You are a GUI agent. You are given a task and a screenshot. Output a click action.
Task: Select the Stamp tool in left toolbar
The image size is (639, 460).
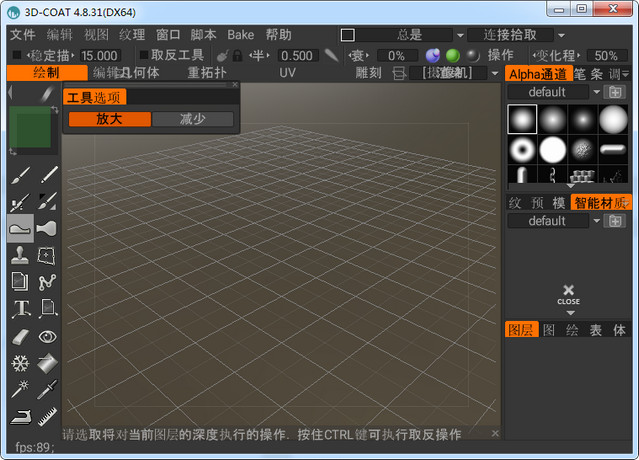tap(20, 256)
